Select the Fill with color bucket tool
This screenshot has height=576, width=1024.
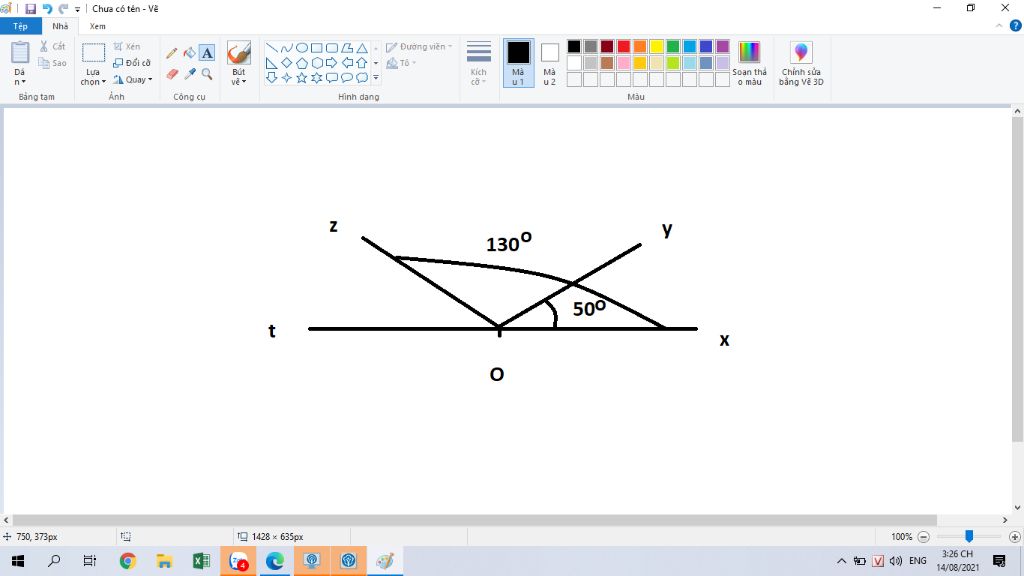click(189, 53)
